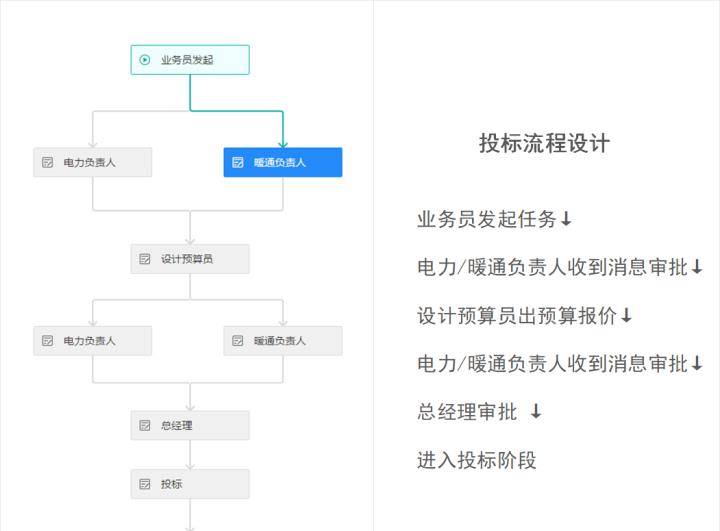
Task: Select the 业务员发起 start node label
Action: click(187, 60)
